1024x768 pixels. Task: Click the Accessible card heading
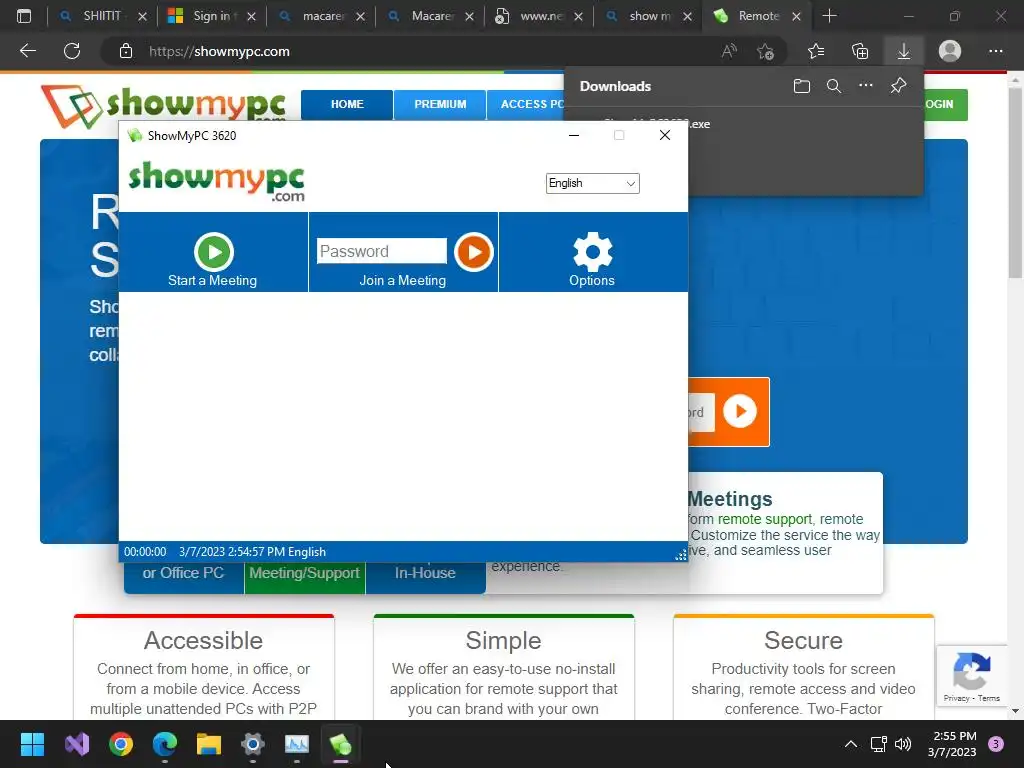(203, 641)
